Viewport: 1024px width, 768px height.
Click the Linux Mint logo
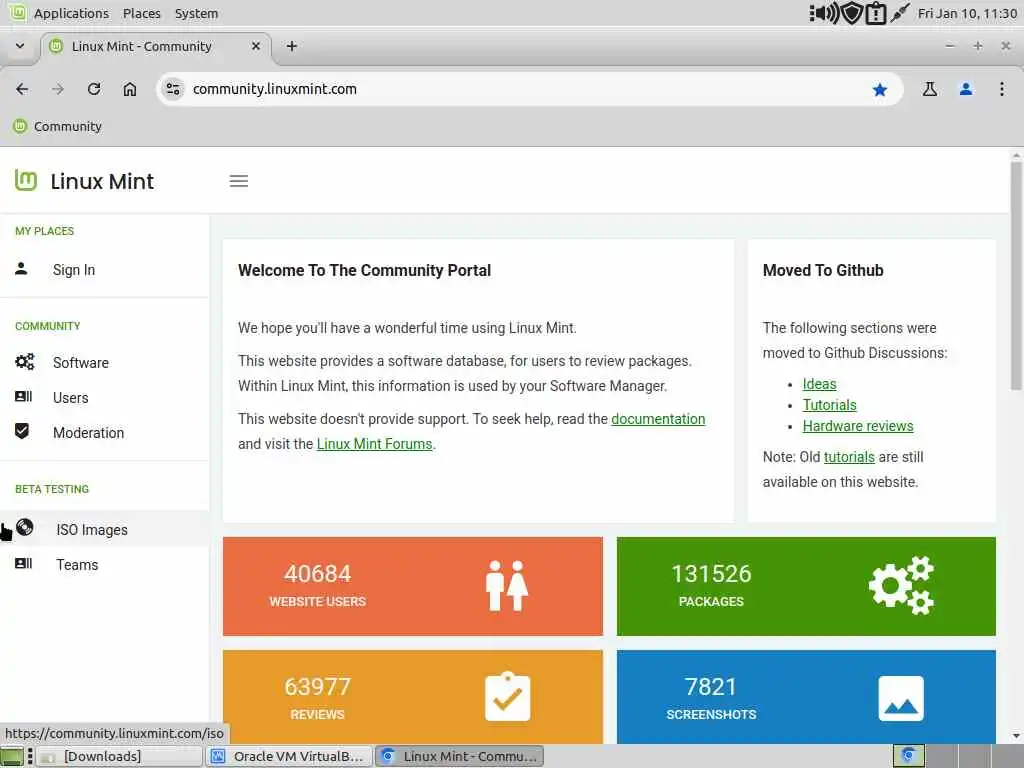84,181
